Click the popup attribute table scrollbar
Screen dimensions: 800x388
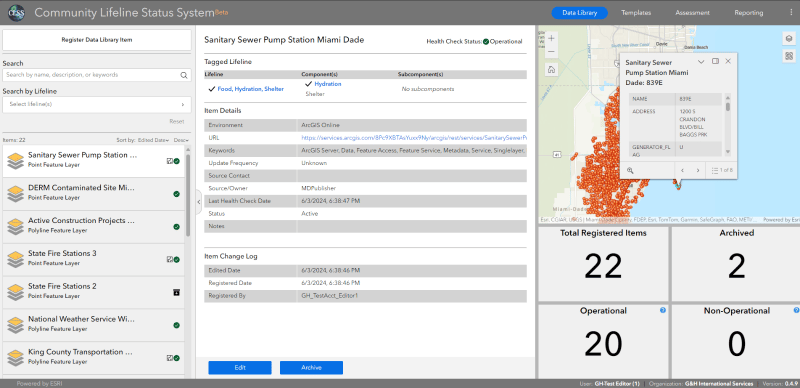[728, 106]
